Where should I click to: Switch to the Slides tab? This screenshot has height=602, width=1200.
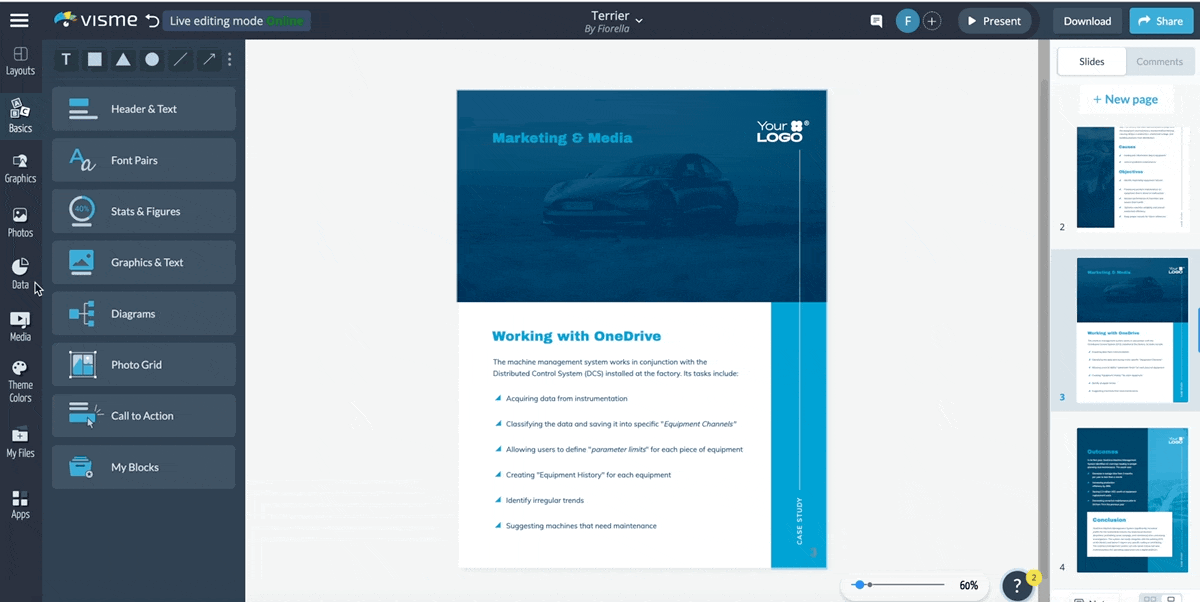[x=1091, y=61]
